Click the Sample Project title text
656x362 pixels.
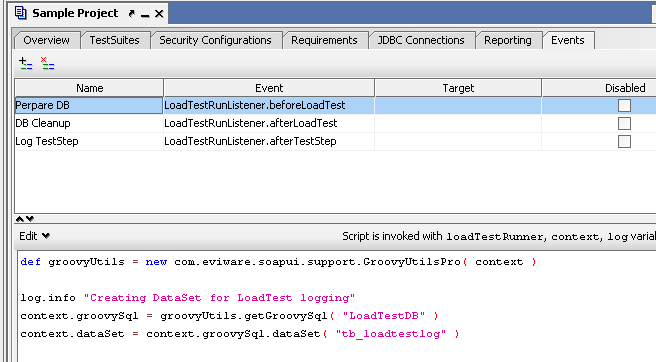75,13
